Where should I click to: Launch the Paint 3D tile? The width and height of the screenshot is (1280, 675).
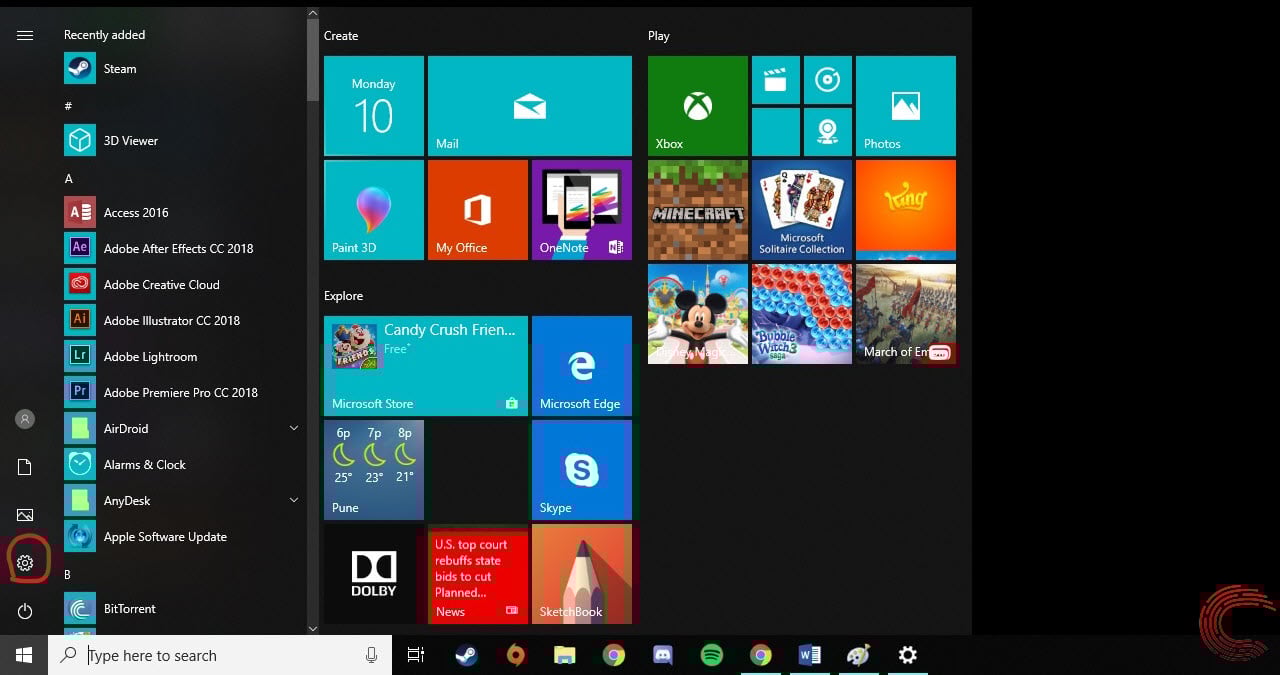[374, 210]
